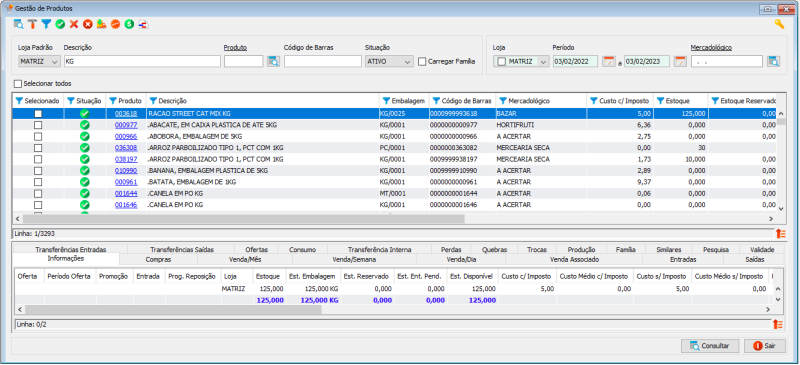Click the Sair button
Image resolution: width=800 pixels, height=365 pixels.
pyautogui.click(x=764, y=346)
